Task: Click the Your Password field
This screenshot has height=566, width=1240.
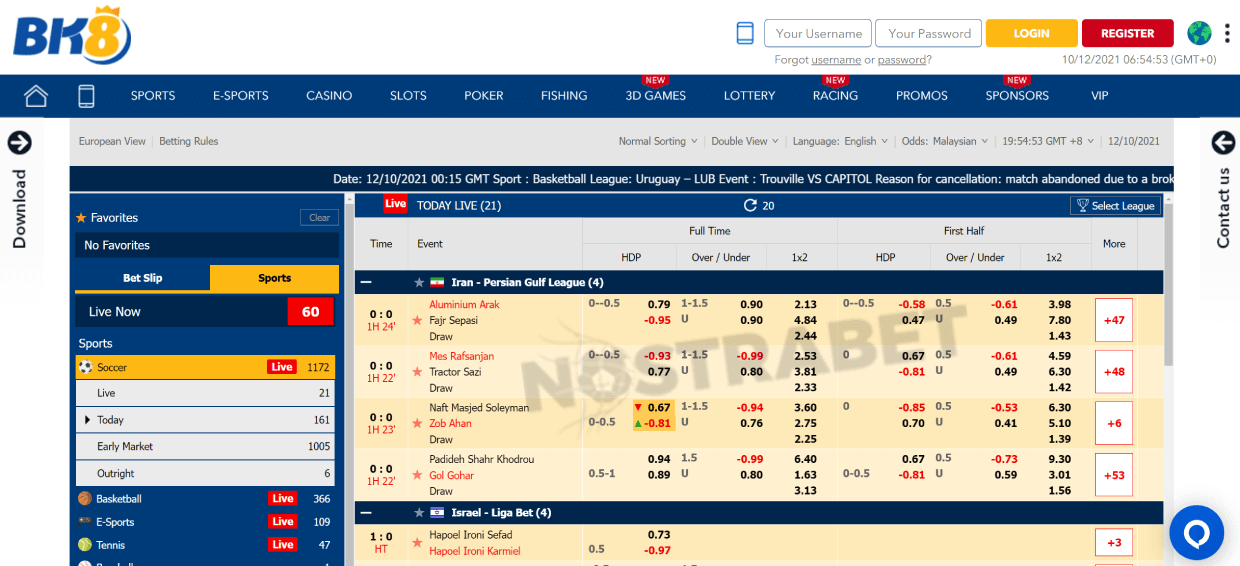Action: point(929,33)
